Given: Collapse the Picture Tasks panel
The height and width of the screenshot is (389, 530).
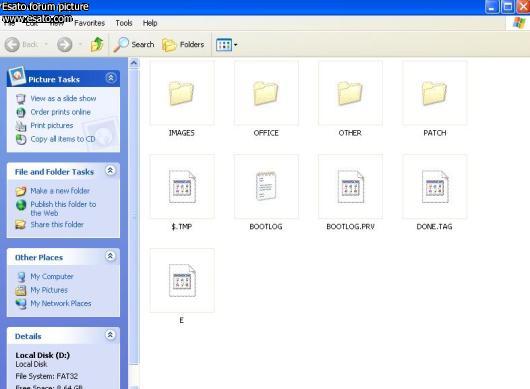Looking at the screenshot, I should tap(110, 78).
